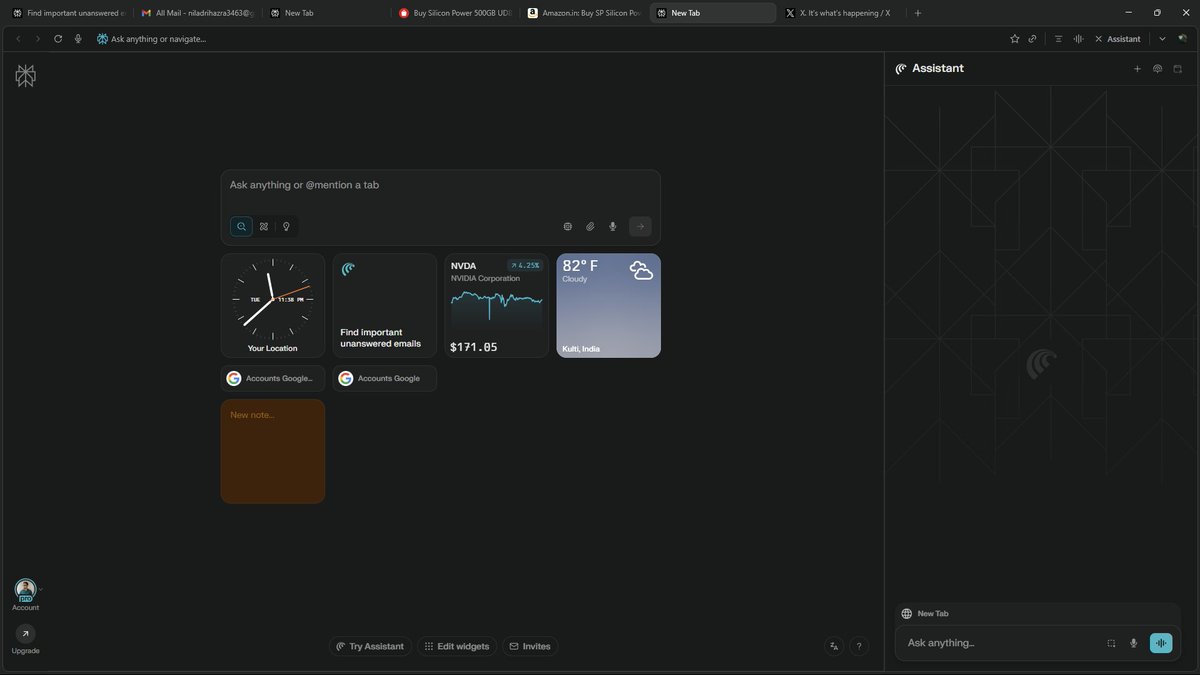Go forward using the browser forward arrow
This screenshot has width=1200, height=675.
pyautogui.click(x=38, y=39)
